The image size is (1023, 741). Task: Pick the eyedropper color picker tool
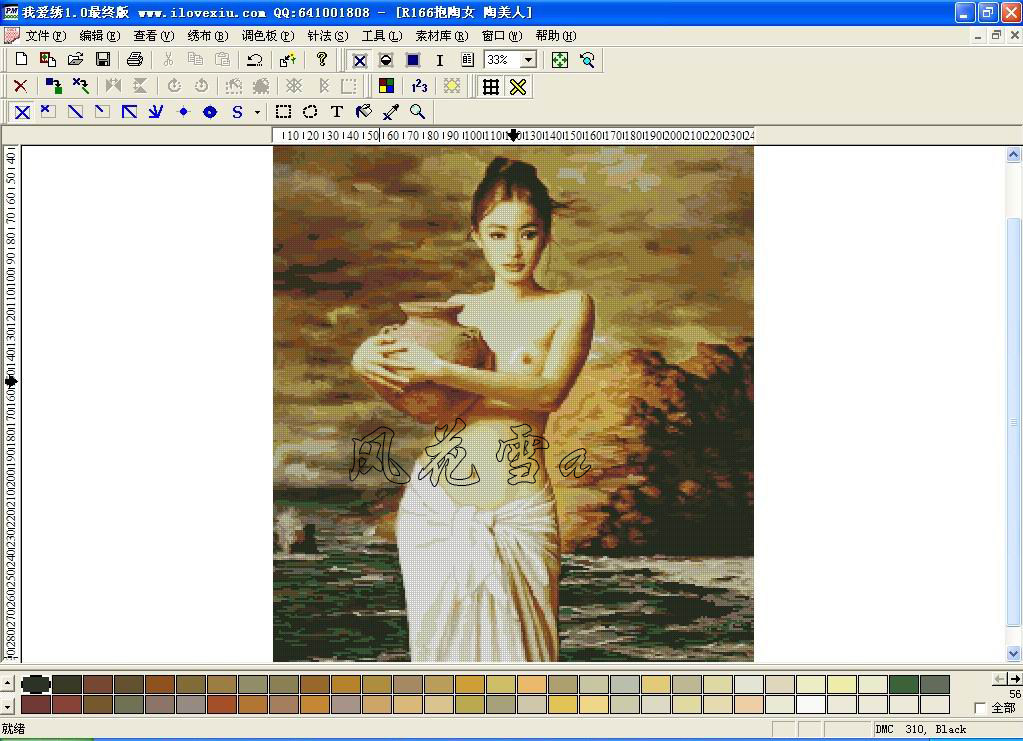[x=391, y=112]
